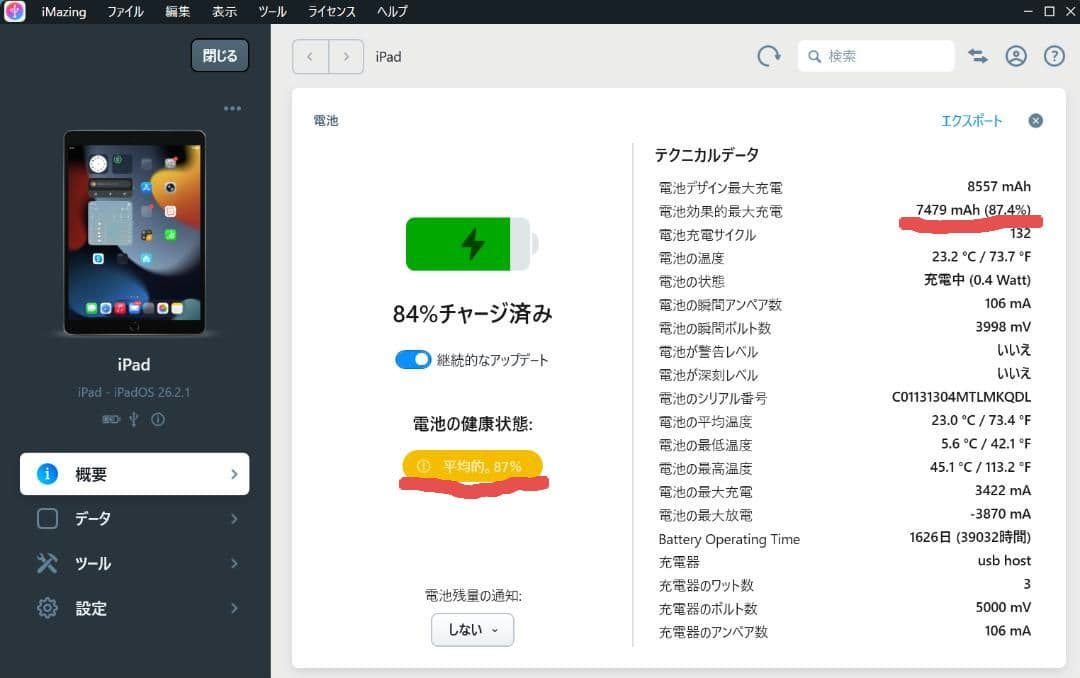Click the エクスポート link
Screen dimensions: 1080x678
[971, 120]
